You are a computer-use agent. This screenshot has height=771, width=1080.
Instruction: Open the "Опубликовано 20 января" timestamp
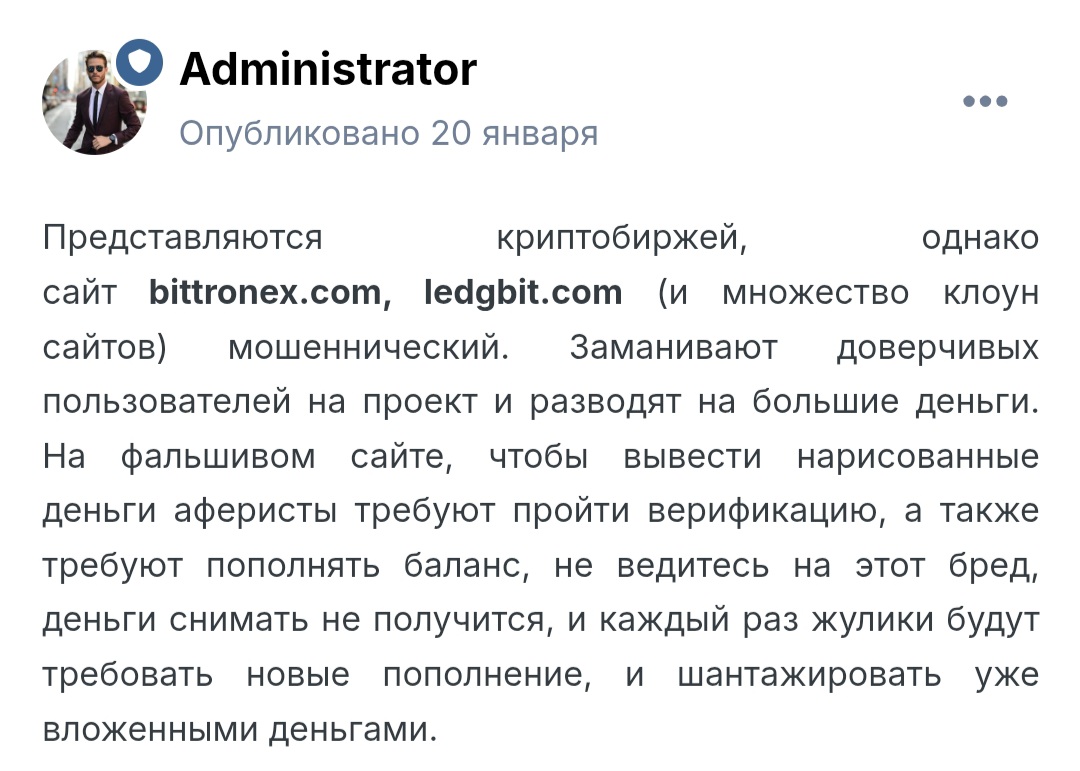[388, 134]
